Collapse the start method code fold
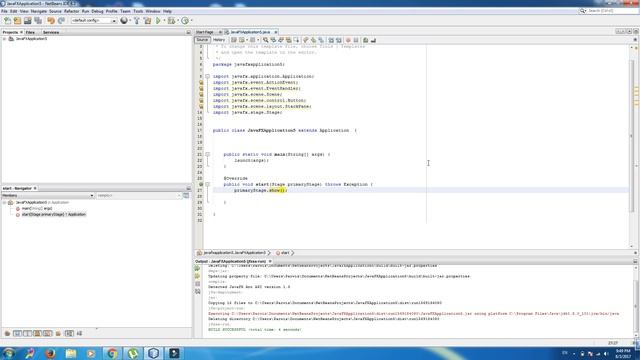 pos(207,184)
